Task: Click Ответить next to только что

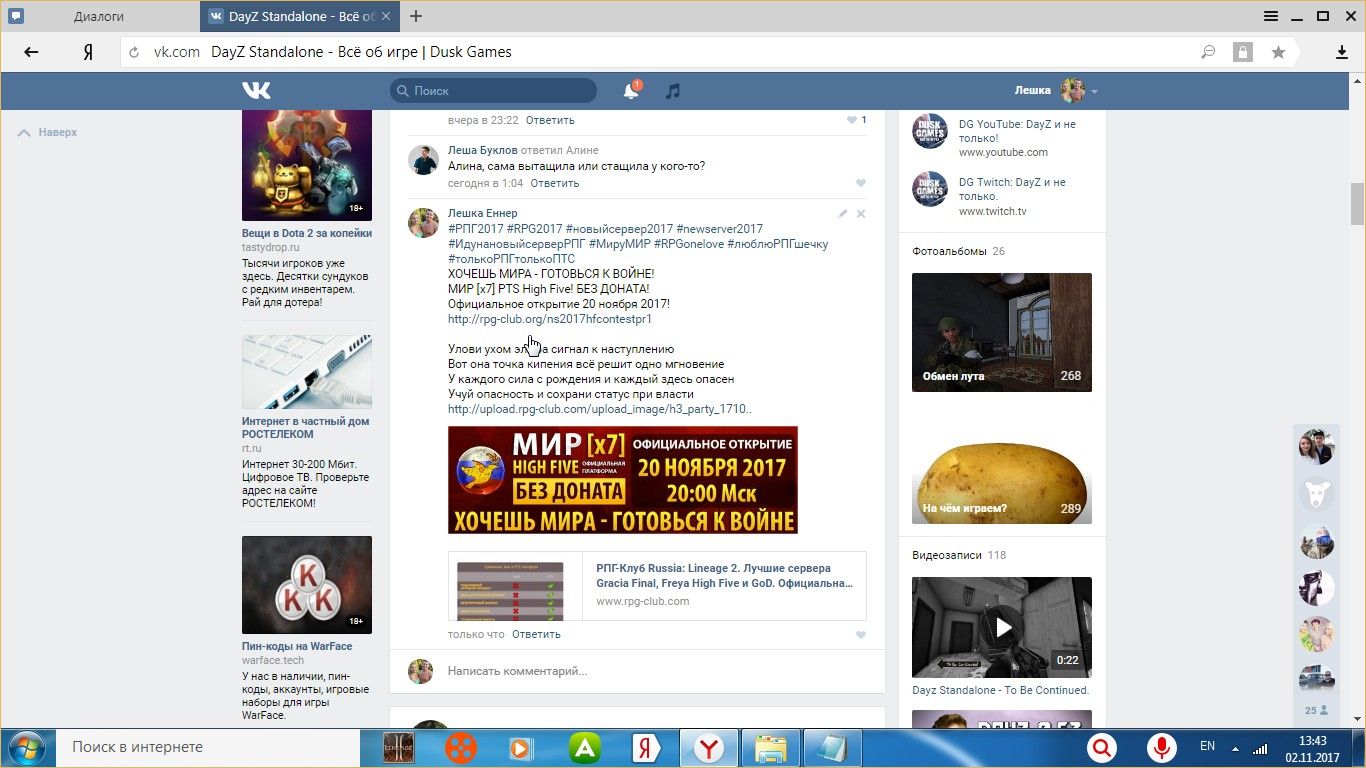Action: coord(536,634)
